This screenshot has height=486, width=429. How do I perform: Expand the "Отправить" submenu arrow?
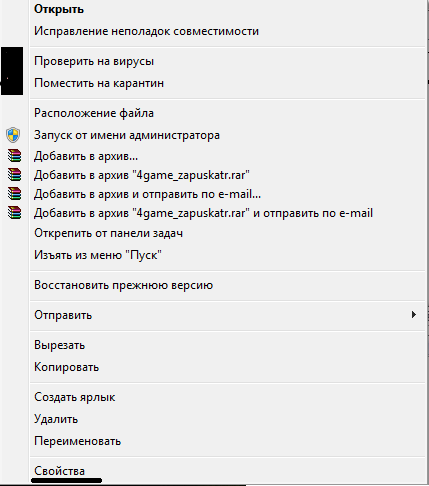click(414, 314)
